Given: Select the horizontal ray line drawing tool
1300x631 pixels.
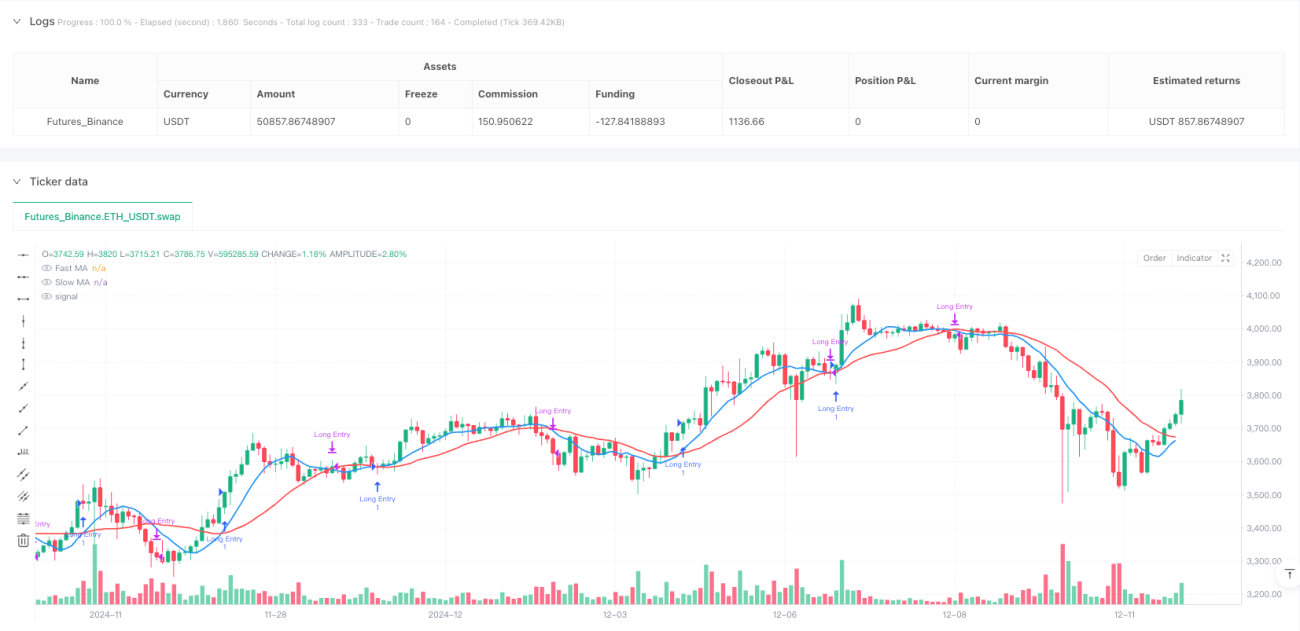Looking at the screenshot, I should coord(24,277).
